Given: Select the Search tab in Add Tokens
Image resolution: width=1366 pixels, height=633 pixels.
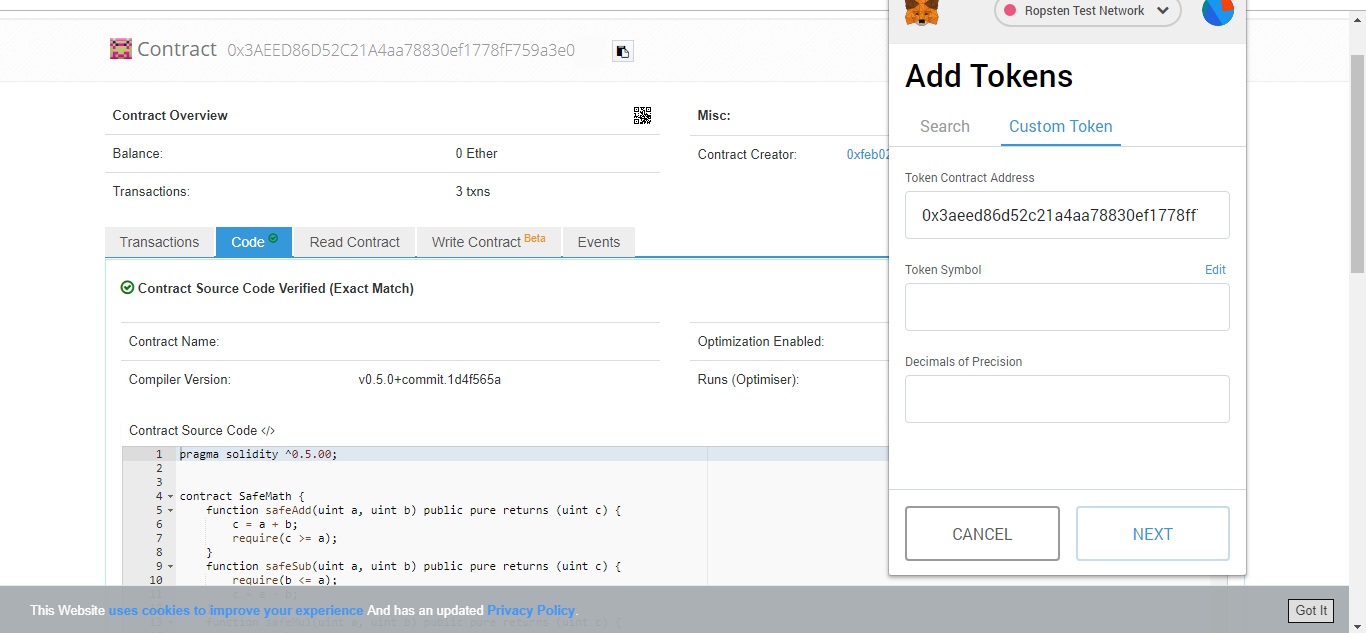Looking at the screenshot, I should click(x=944, y=127).
